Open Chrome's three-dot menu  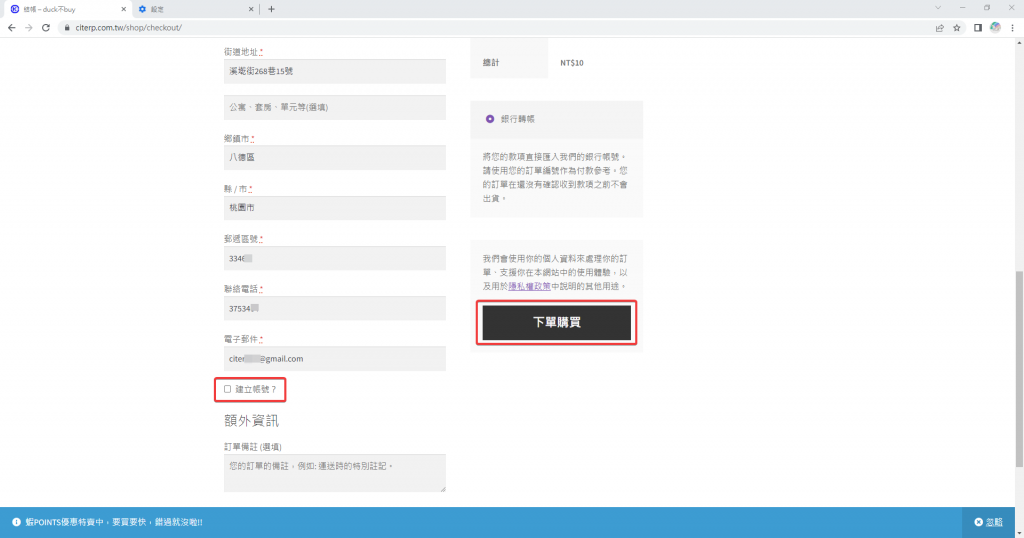pos(1013,27)
